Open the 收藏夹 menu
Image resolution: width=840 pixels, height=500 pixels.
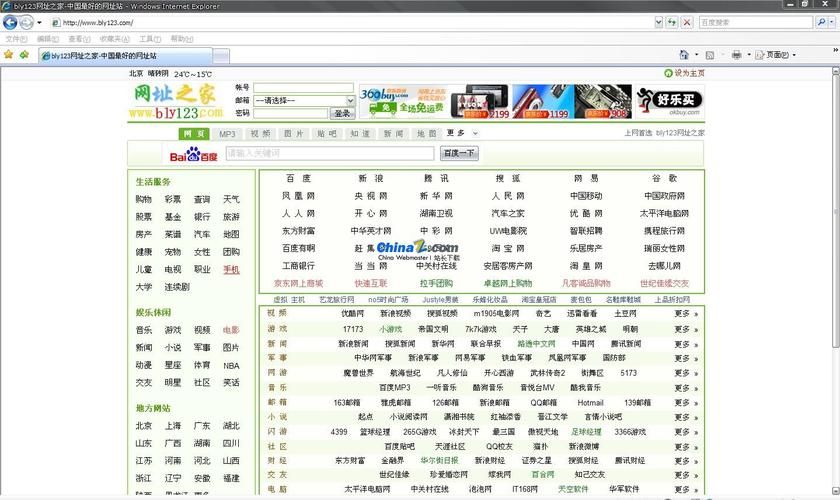[115, 39]
